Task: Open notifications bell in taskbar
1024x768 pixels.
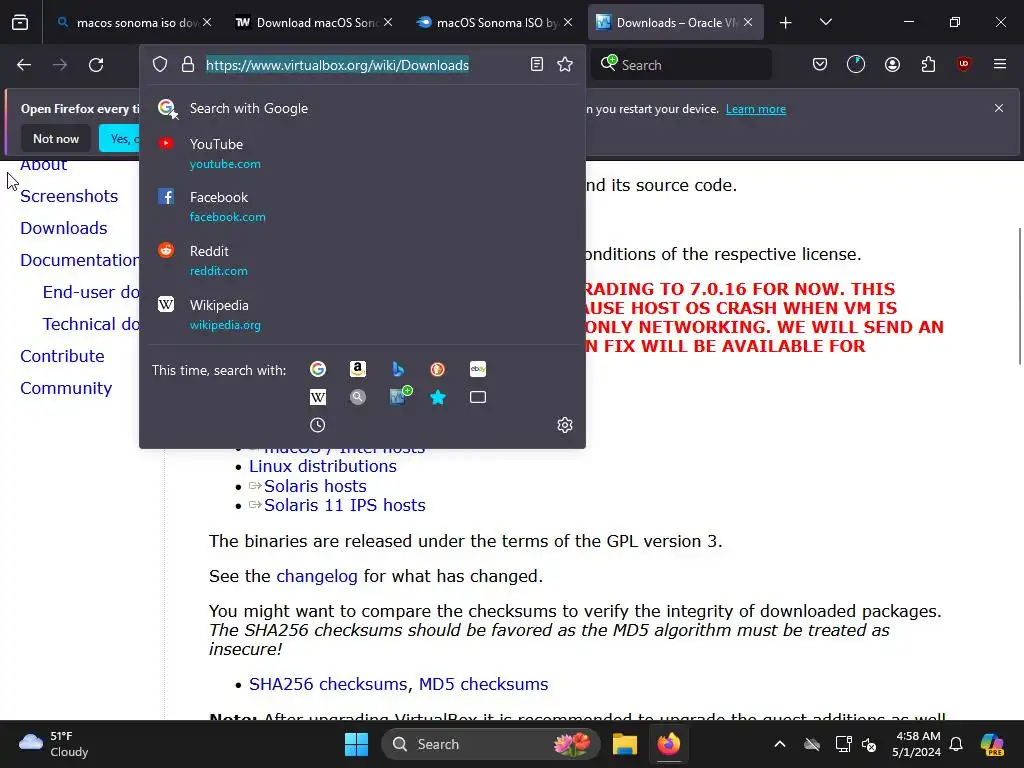Action: (x=956, y=744)
